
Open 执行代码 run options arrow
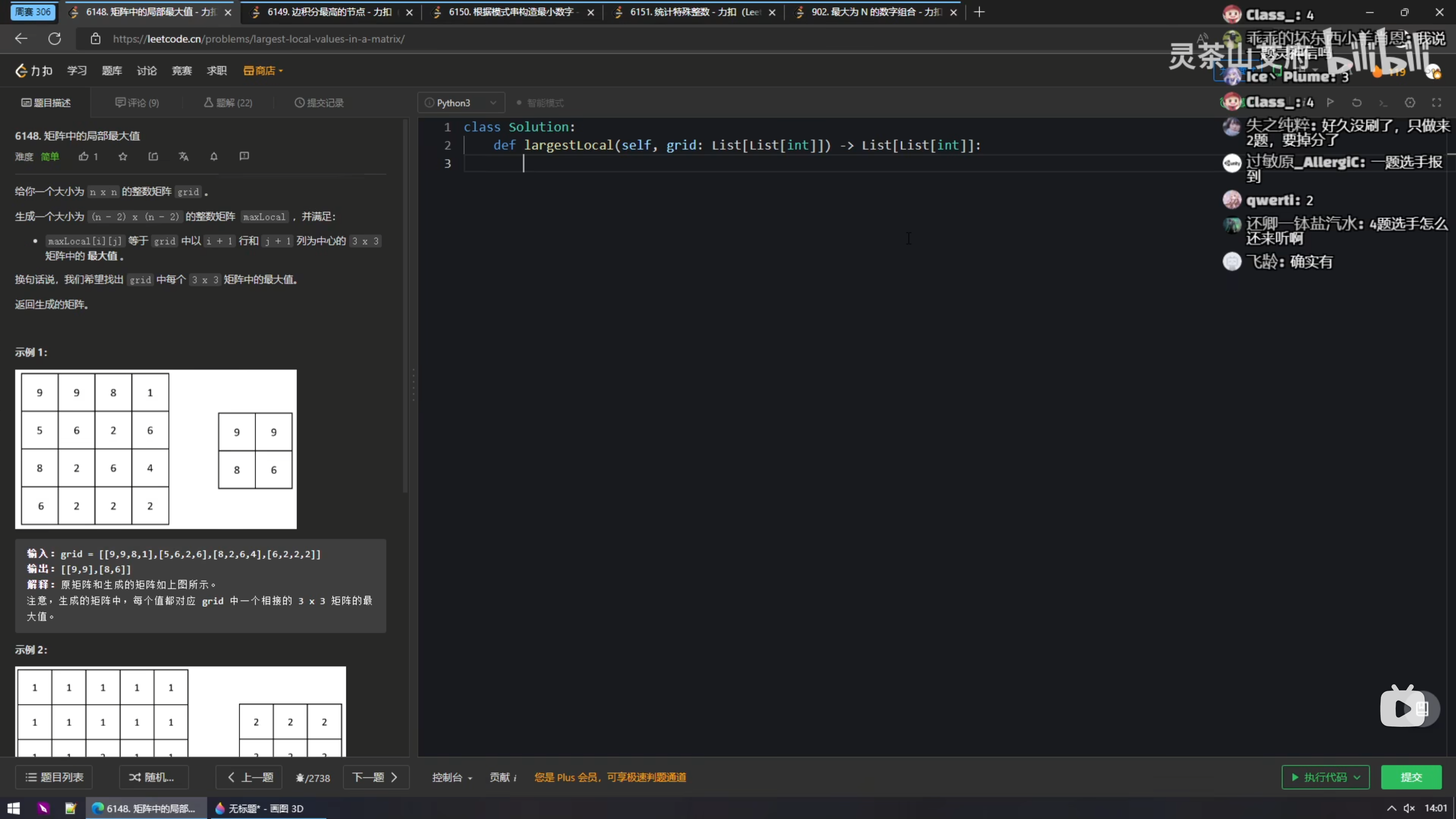pos(1357,777)
